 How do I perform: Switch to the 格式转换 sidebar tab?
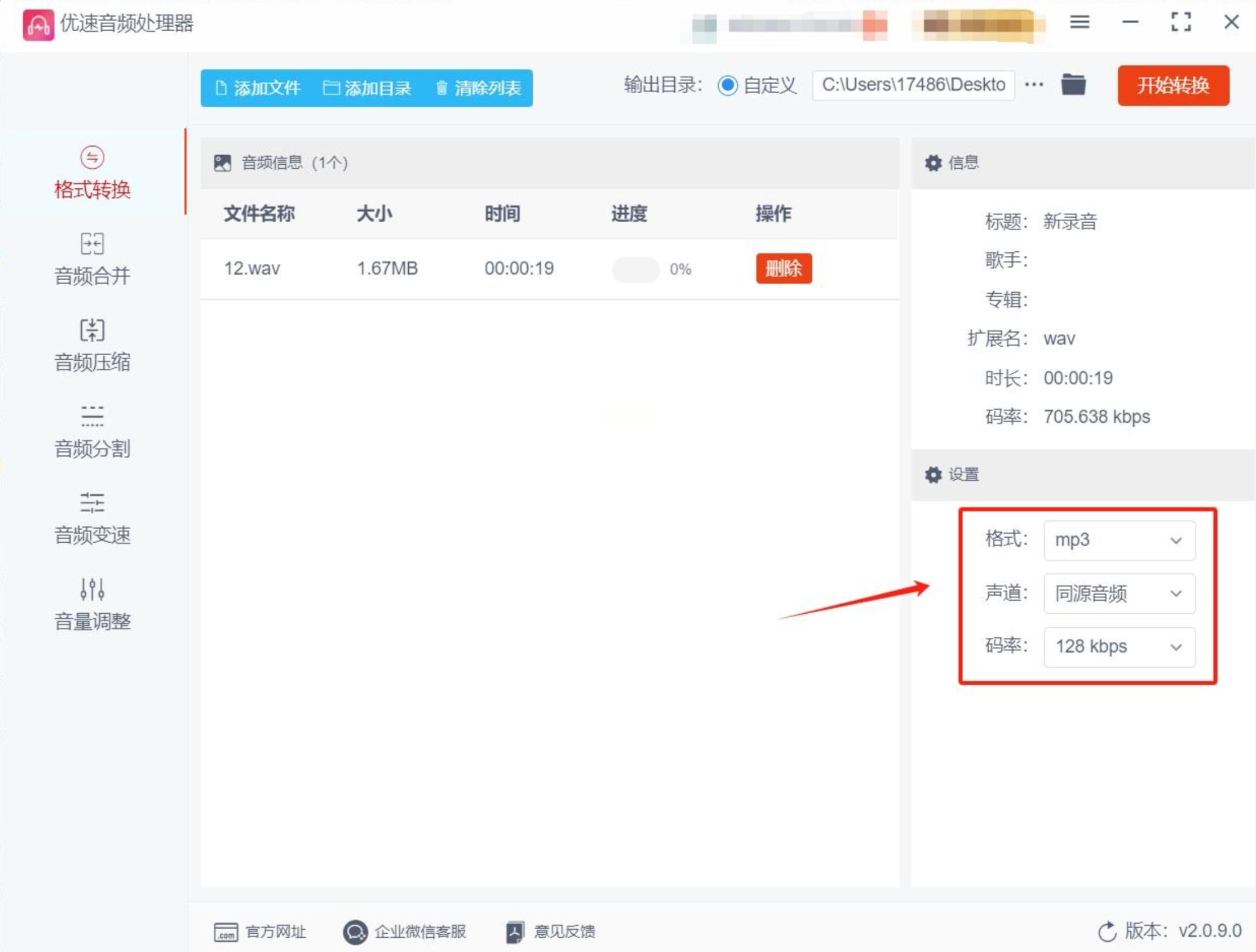point(92,173)
